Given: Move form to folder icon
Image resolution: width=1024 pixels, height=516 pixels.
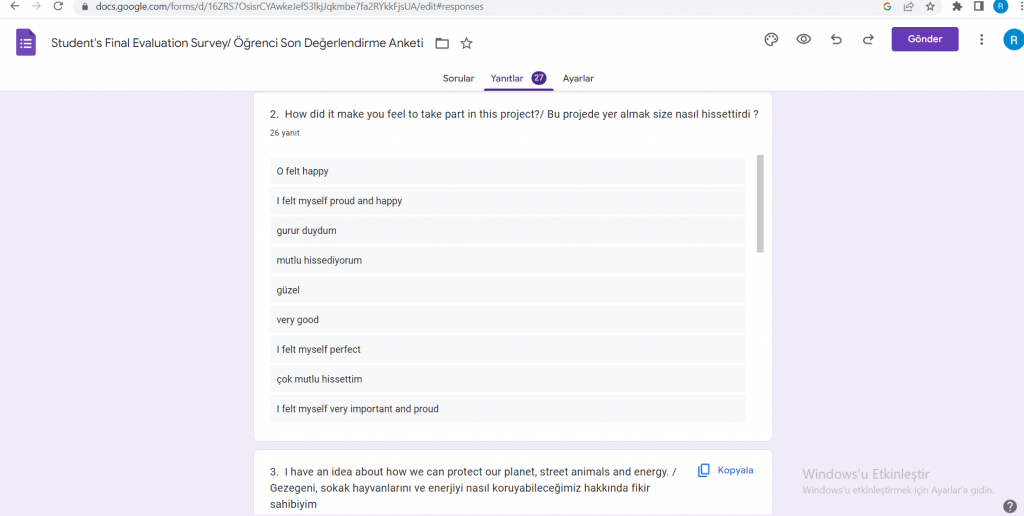Looking at the screenshot, I should point(442,43).
